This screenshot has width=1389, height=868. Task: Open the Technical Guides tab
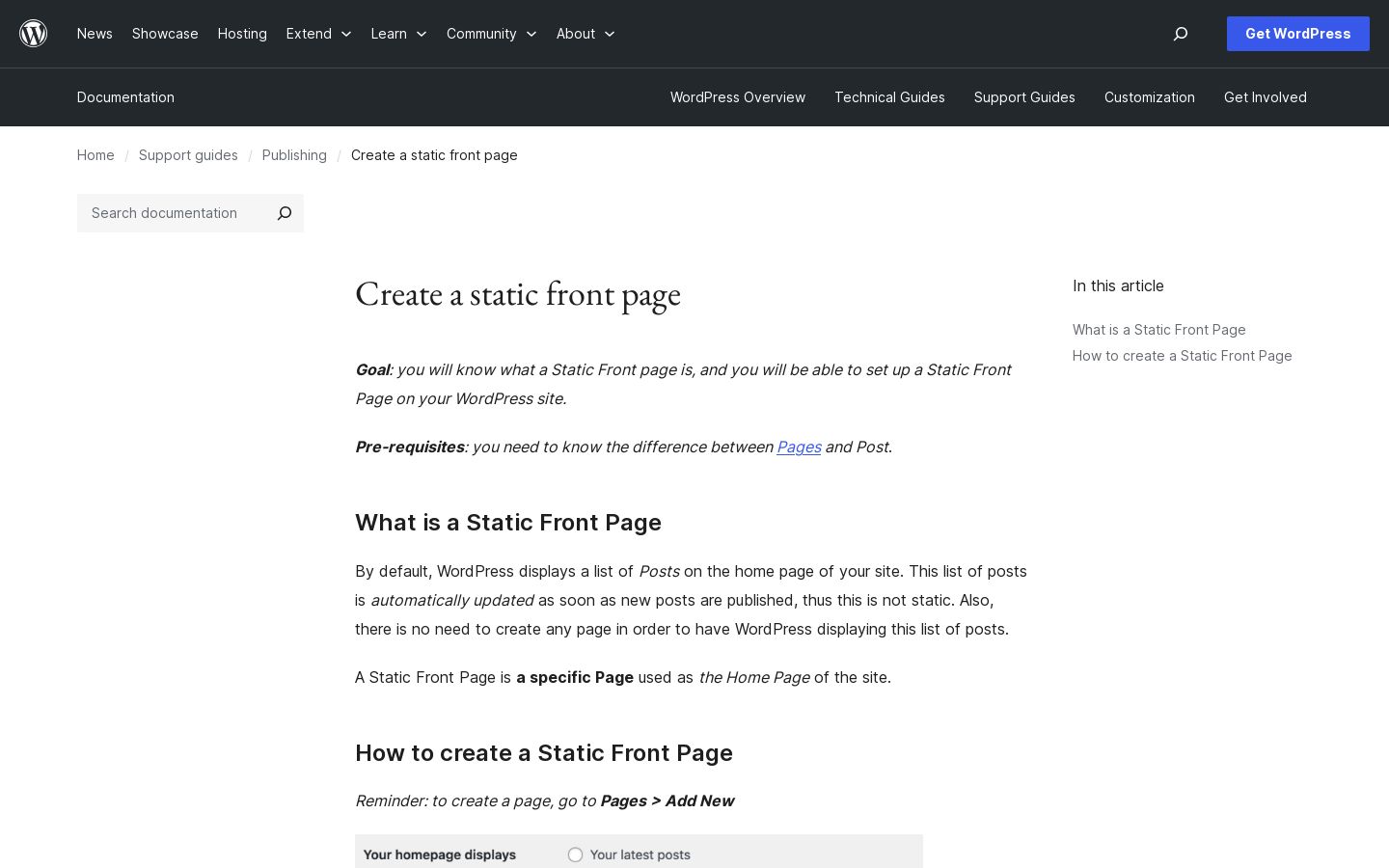pos(889,97)
